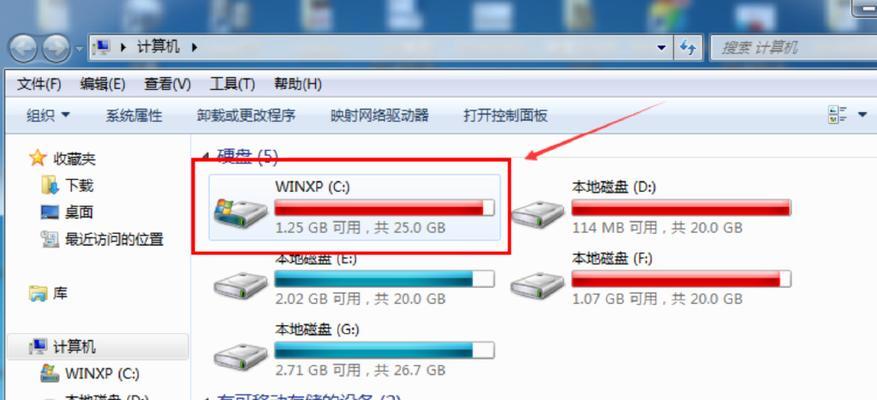This screenshot has height=400, width=877.
Task: Click the C: drive red usage bar
Action: coord(384,208)
